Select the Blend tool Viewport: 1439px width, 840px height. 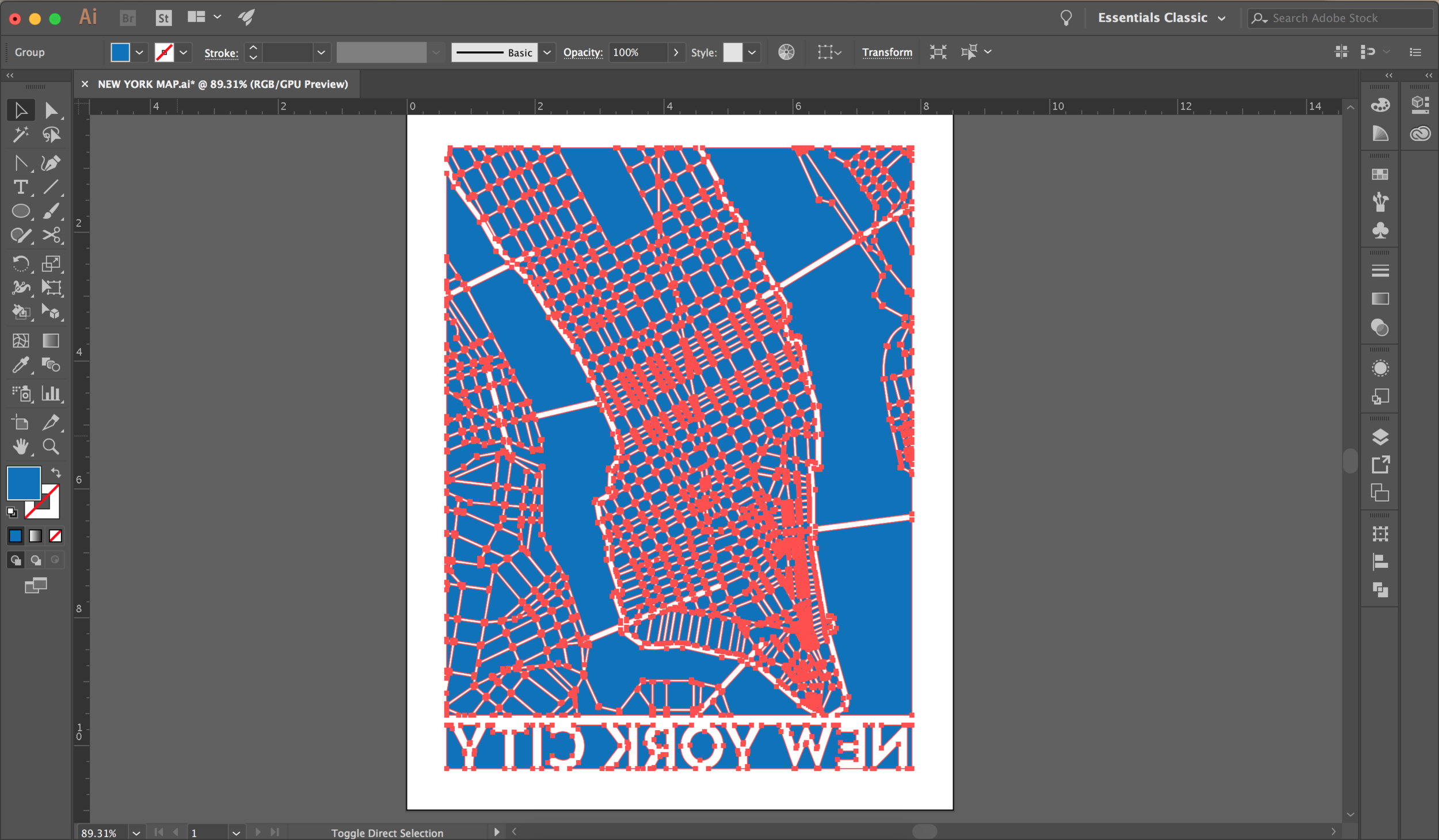[x=51, y=365]
